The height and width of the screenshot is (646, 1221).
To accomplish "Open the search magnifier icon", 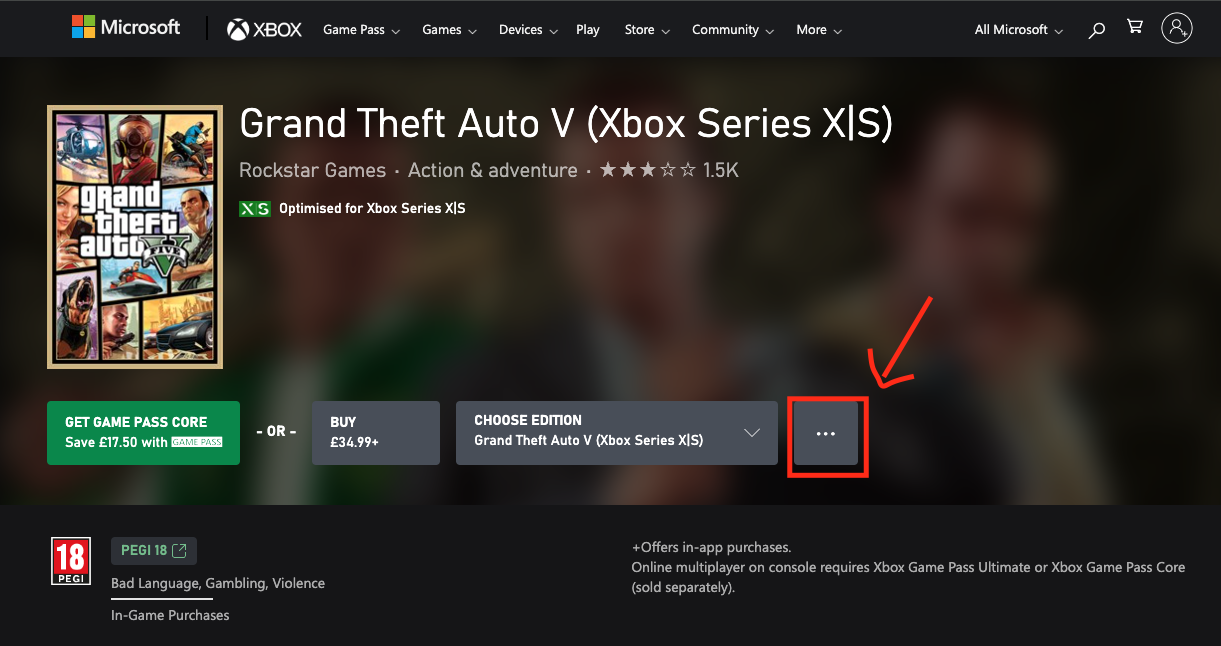I will coord(1097,30).
